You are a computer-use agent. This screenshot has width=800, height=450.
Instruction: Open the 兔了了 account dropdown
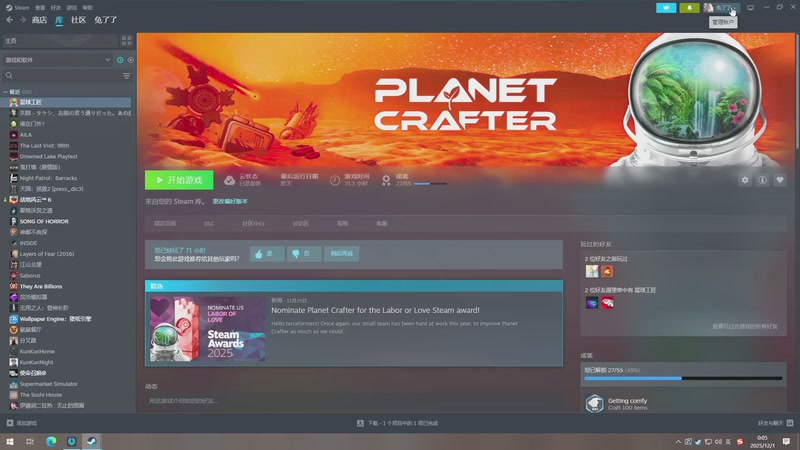[721, 8]
